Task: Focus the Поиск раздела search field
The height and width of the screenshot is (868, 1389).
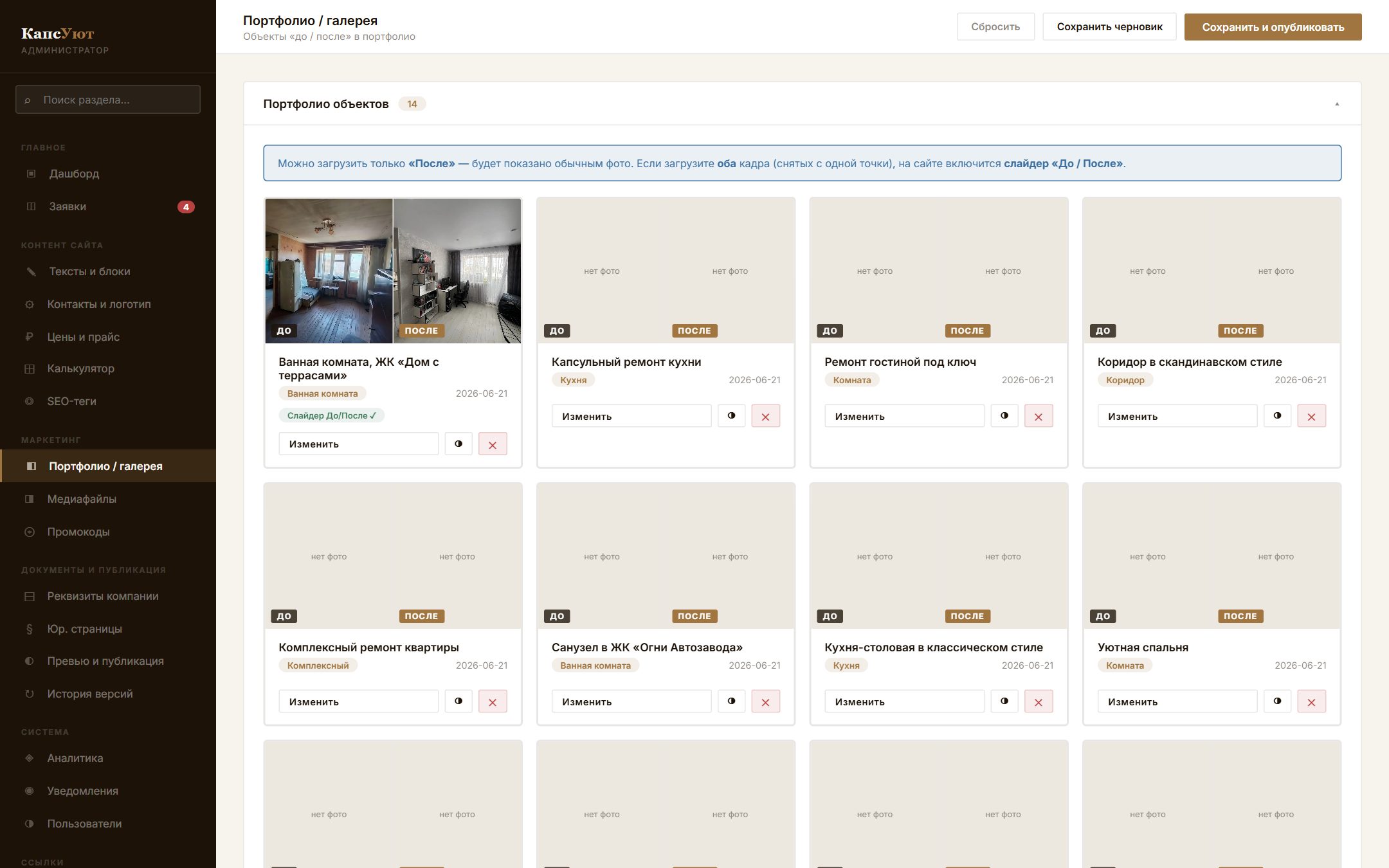Action: [x=108, y=100]
